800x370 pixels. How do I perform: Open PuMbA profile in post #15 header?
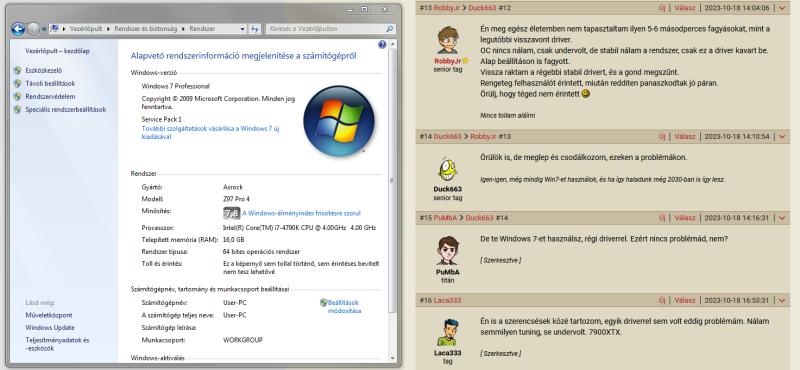[x=445, y=218]
